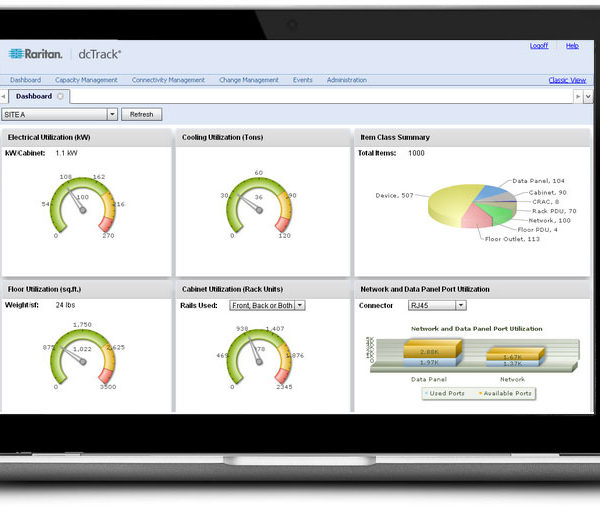Close the Dashboard tab with its X icon
Viewport: 600px width, 515px height.
click(60, 96)
